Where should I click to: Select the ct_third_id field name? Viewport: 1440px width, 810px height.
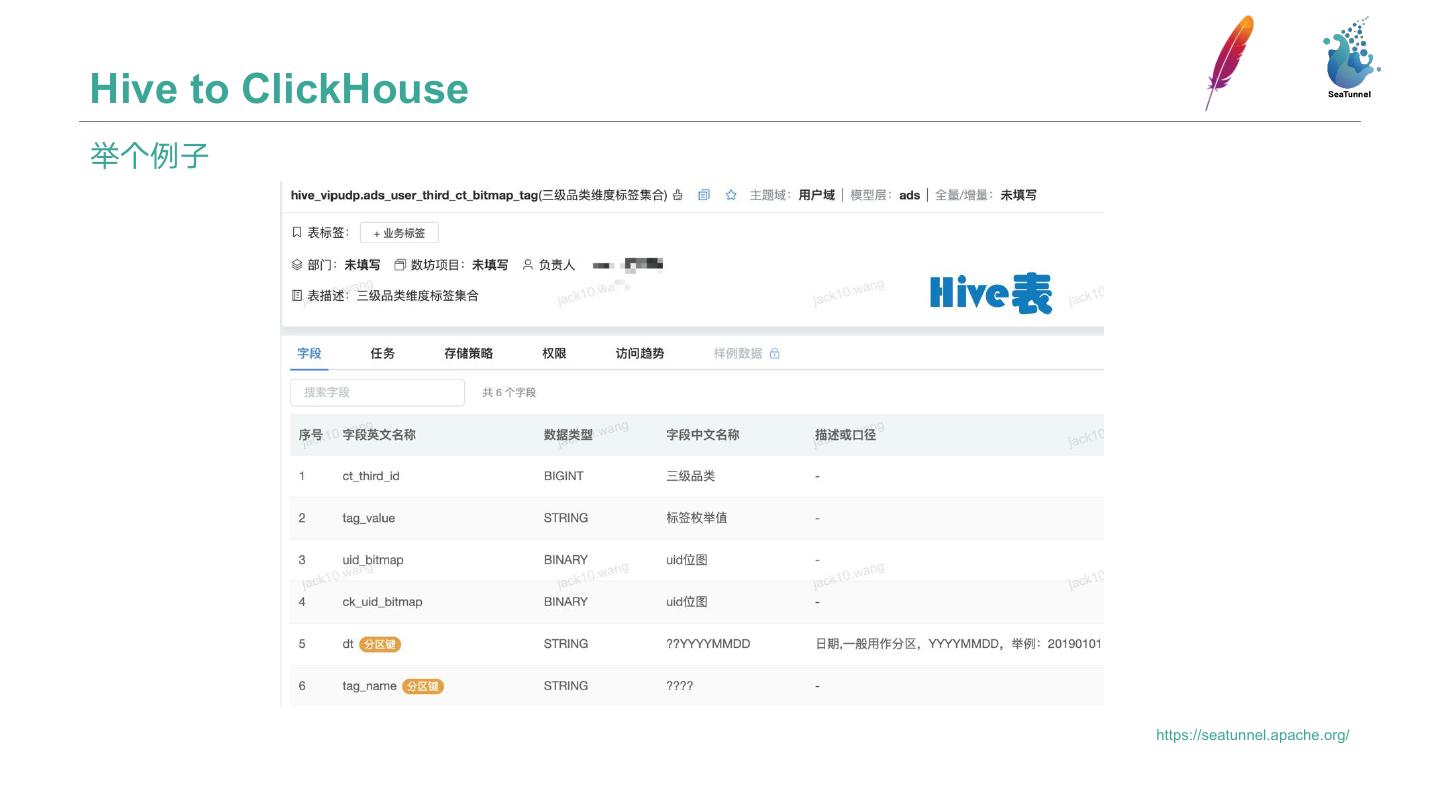[371, 476]
